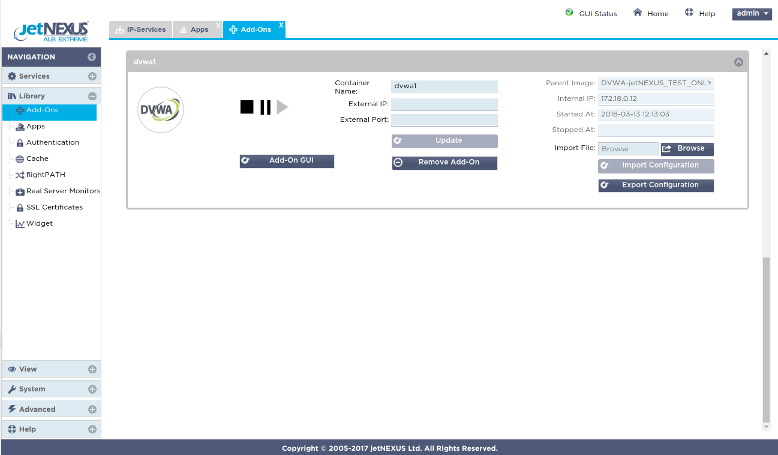Pause the dvwa1 container
778x455 pixels.
[x=265, y=107]
